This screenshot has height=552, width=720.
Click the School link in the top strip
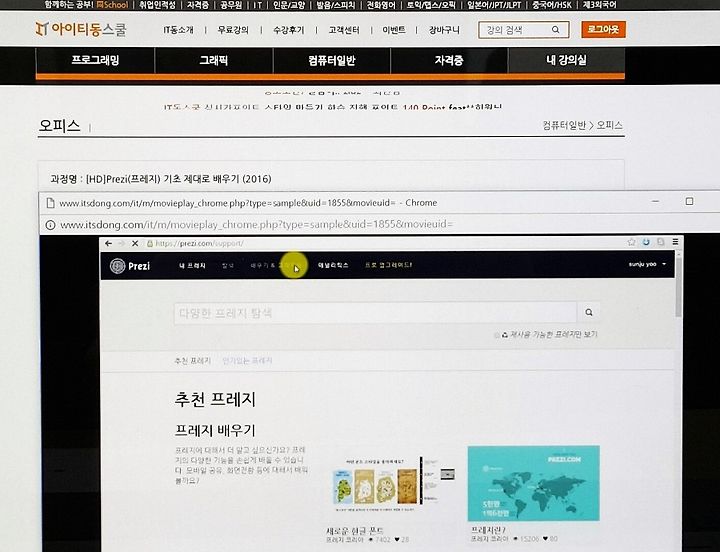click(112, 5)
